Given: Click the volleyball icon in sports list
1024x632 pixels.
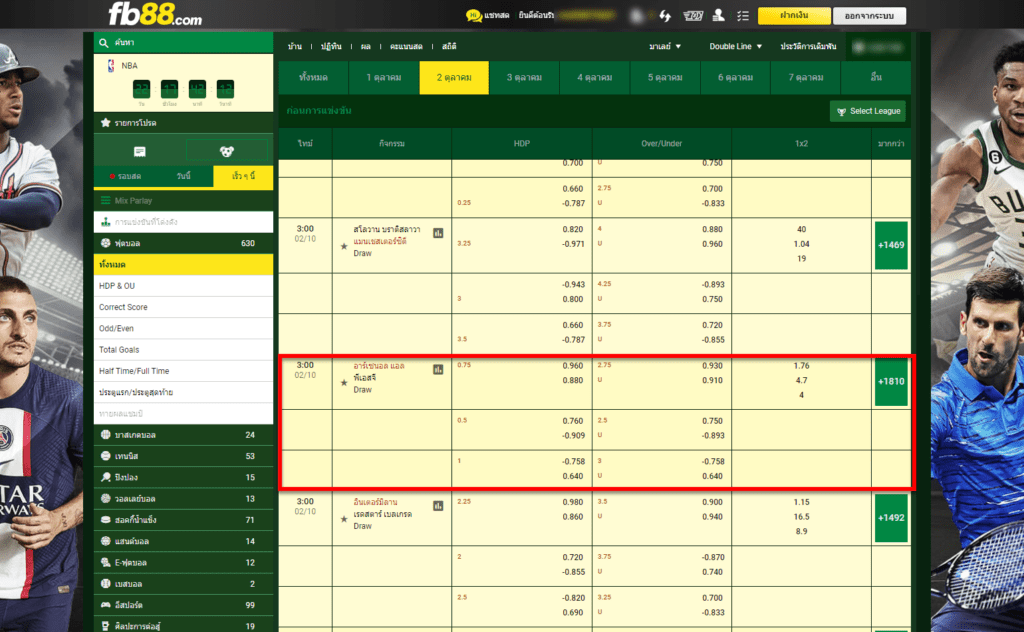Looking at the screenshot, I should tap(106, 498).
